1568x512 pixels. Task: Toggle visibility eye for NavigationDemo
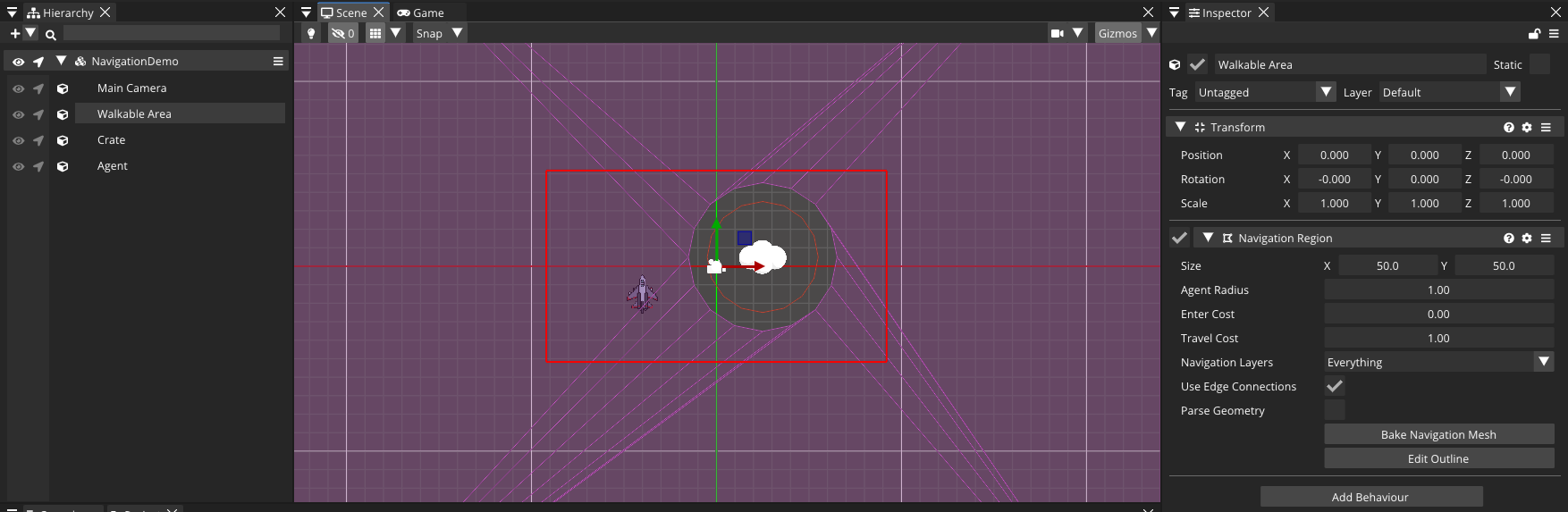(x=18, y=62)
